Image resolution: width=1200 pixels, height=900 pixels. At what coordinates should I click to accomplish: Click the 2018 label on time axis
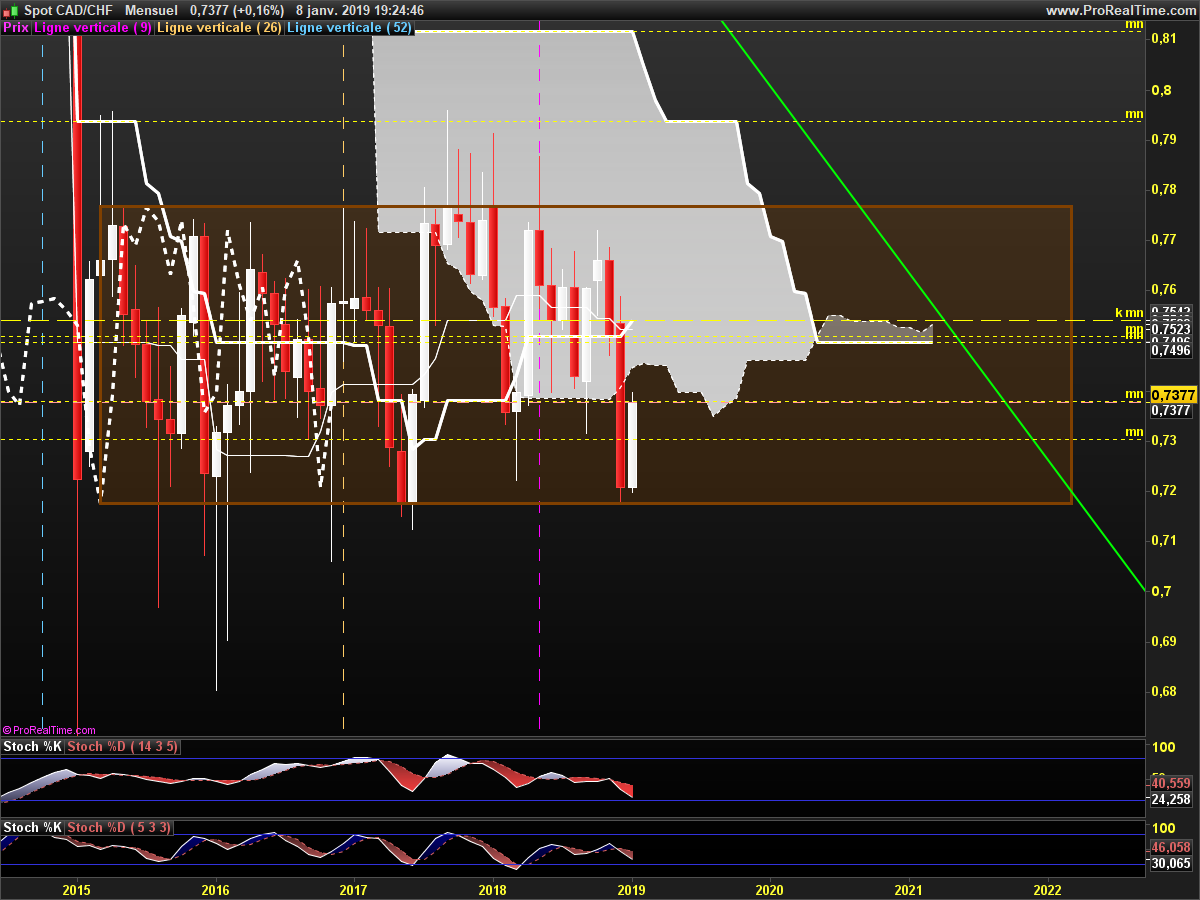[x=492, y=889]
